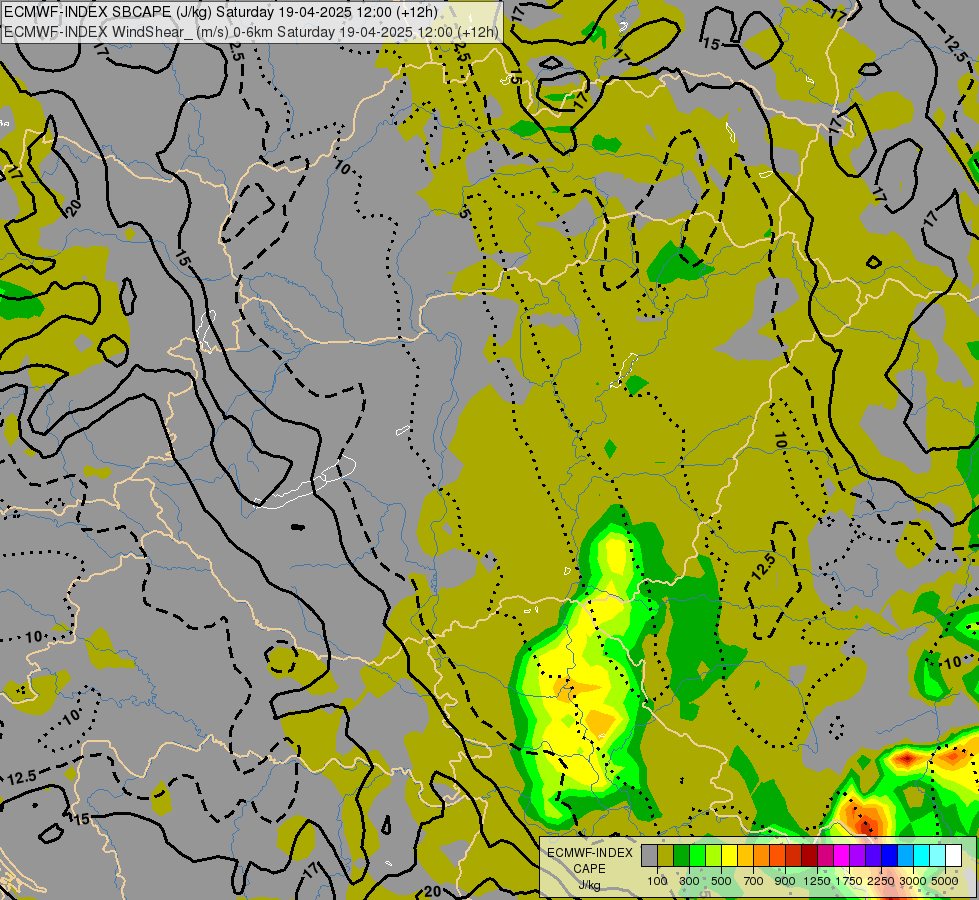Click the sky blue swatch left of 3000

point(906,856)
